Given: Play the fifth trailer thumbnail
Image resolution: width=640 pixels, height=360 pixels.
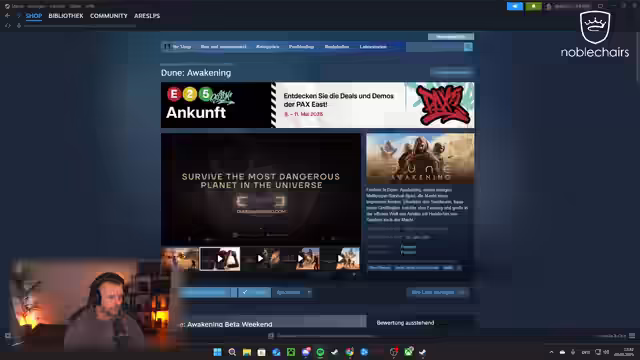Looking at the screenshot, I should click(x=340, y=259).
